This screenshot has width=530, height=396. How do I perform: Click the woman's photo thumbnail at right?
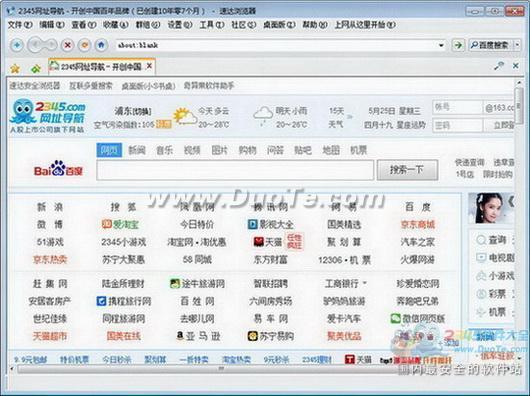[492, 208]
